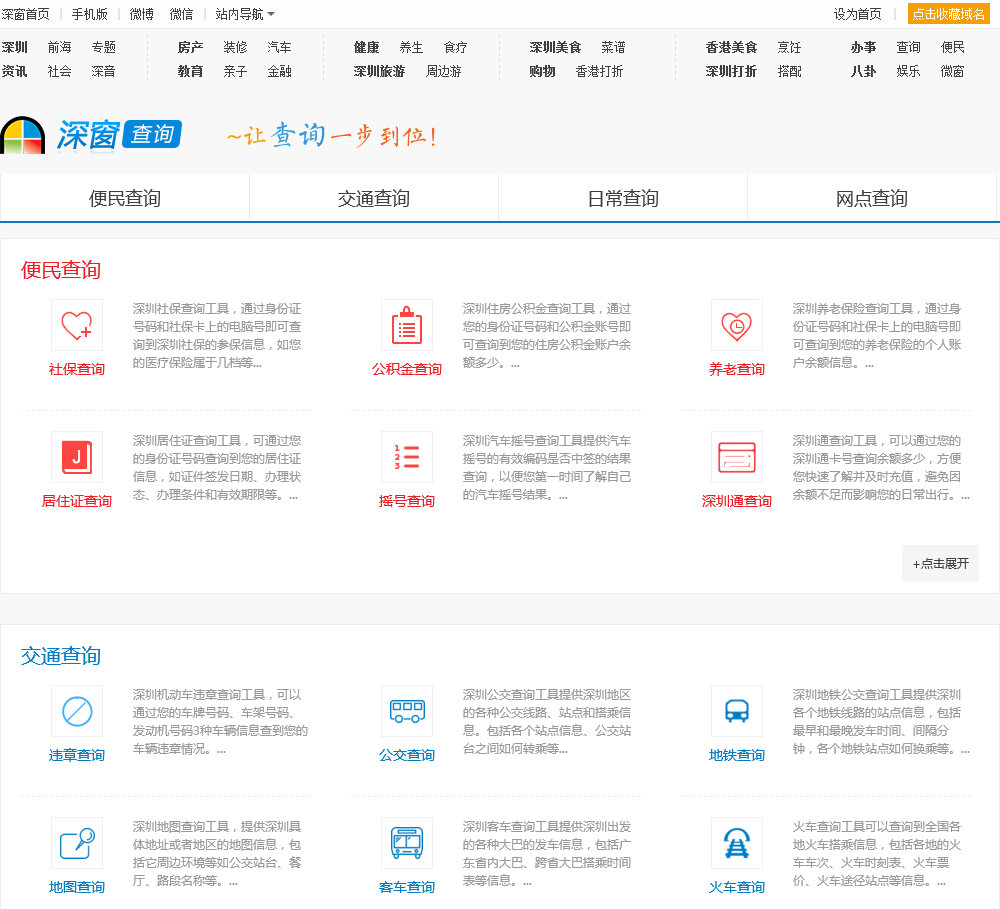Click the orange 点击收藏域名 button

click(948, 14)
